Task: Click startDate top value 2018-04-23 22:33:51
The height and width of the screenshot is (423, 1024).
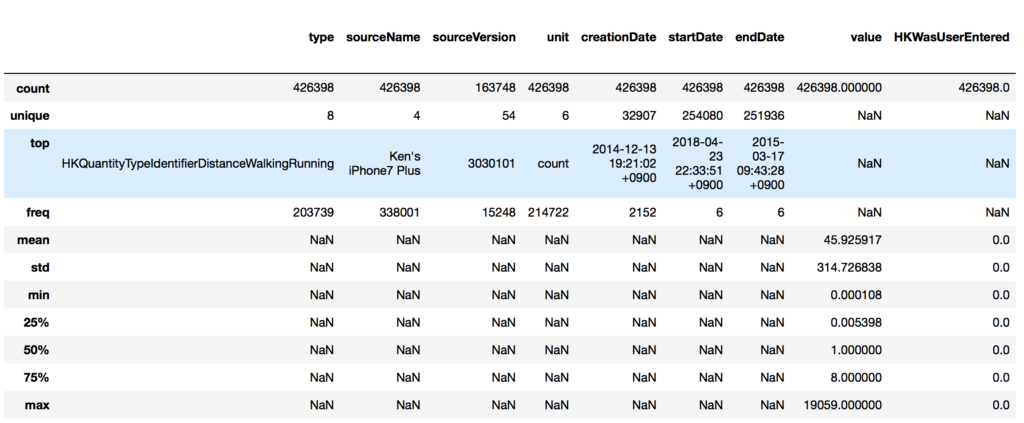Action: point(697,163)
